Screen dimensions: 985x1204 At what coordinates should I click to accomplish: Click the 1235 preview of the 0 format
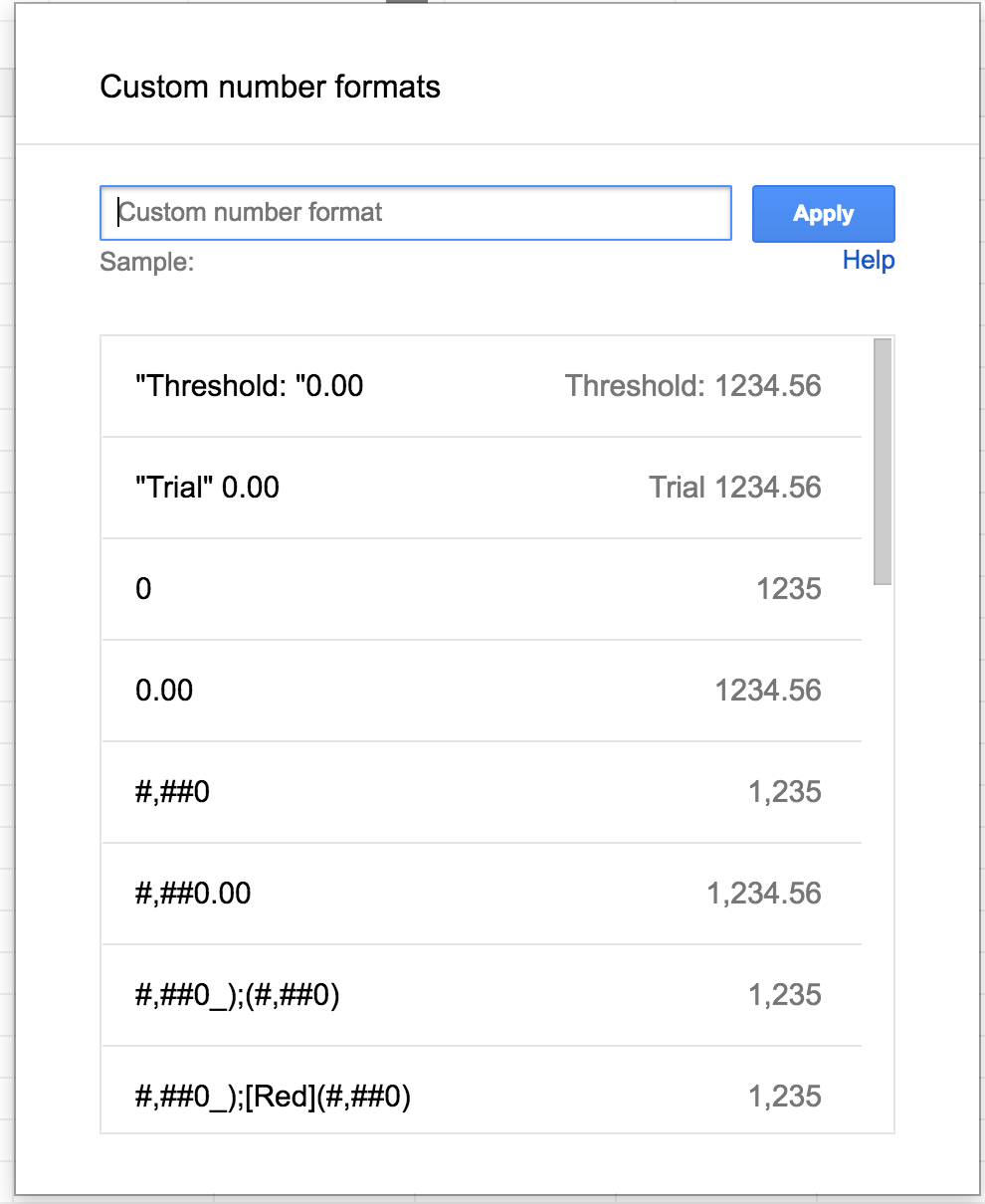pos(788,589)
